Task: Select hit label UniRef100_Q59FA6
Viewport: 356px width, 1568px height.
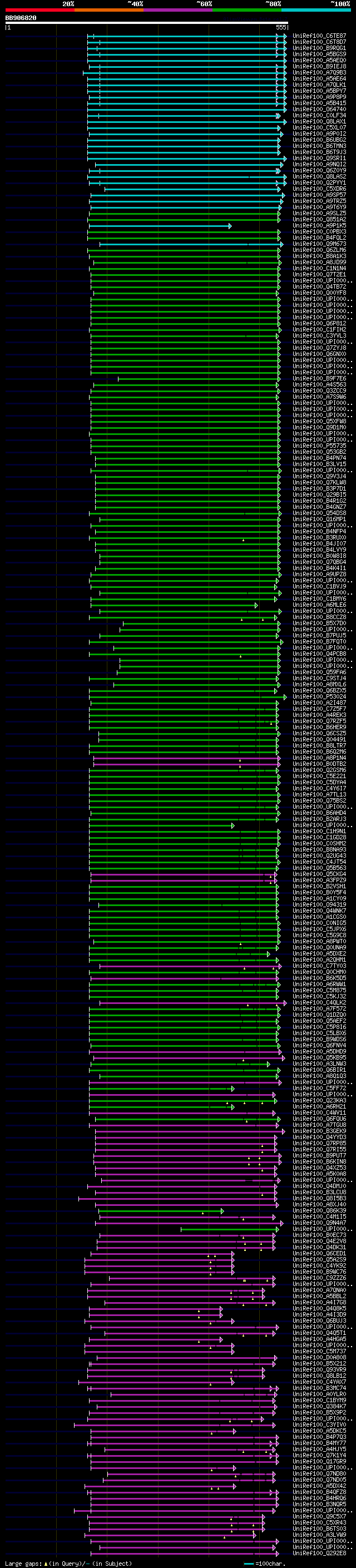Action: coord(319,672)
